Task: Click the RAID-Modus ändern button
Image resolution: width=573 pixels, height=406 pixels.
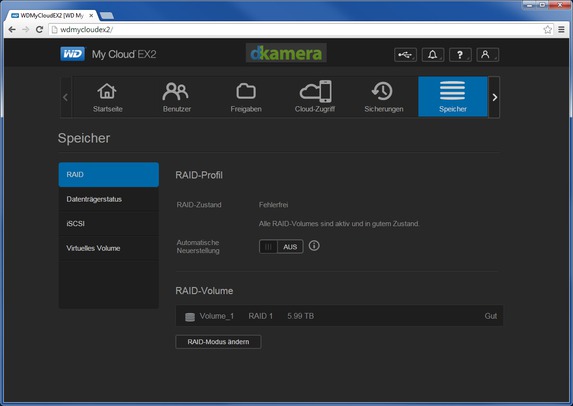Action: [218, 342]
